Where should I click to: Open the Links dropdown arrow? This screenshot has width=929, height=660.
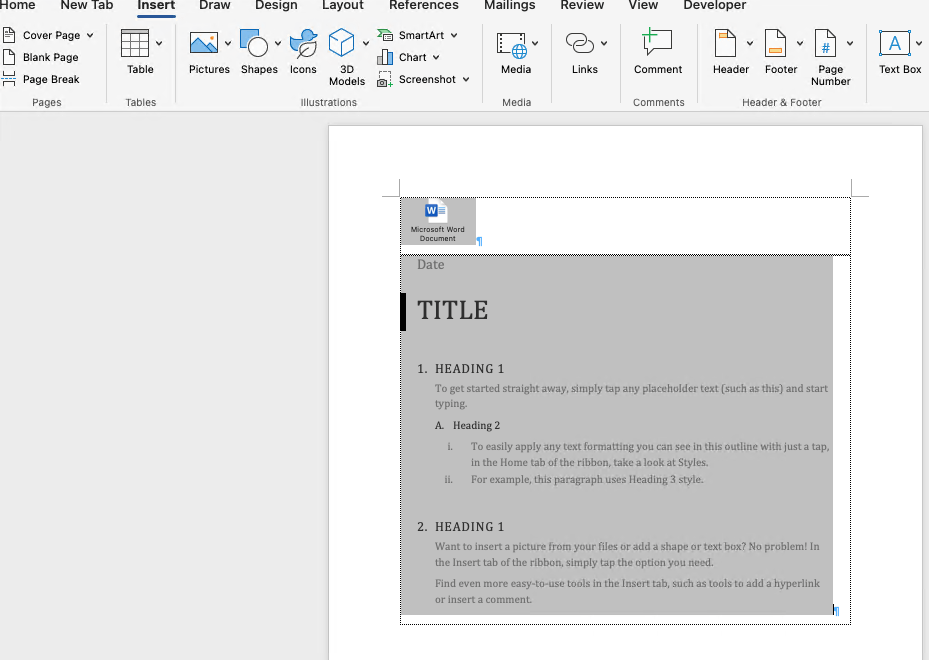click(x=604, y=43)
